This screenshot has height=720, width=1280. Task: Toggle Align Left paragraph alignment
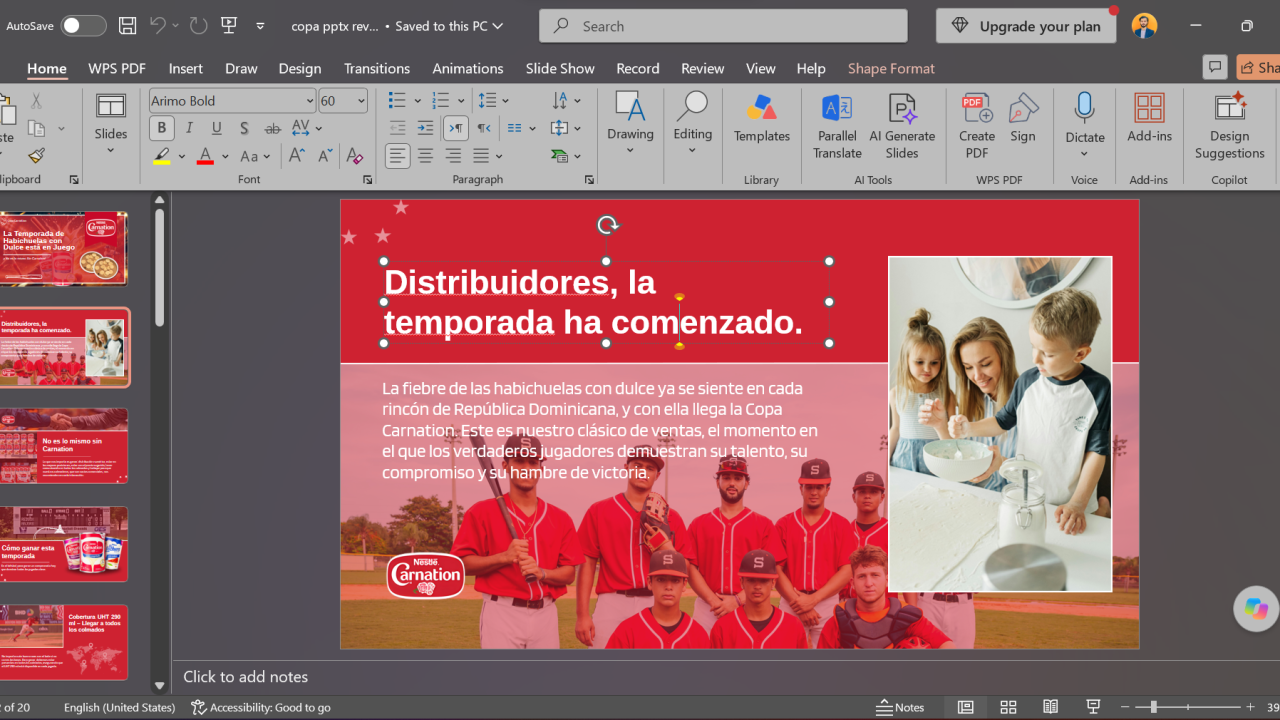click(398, 155)
